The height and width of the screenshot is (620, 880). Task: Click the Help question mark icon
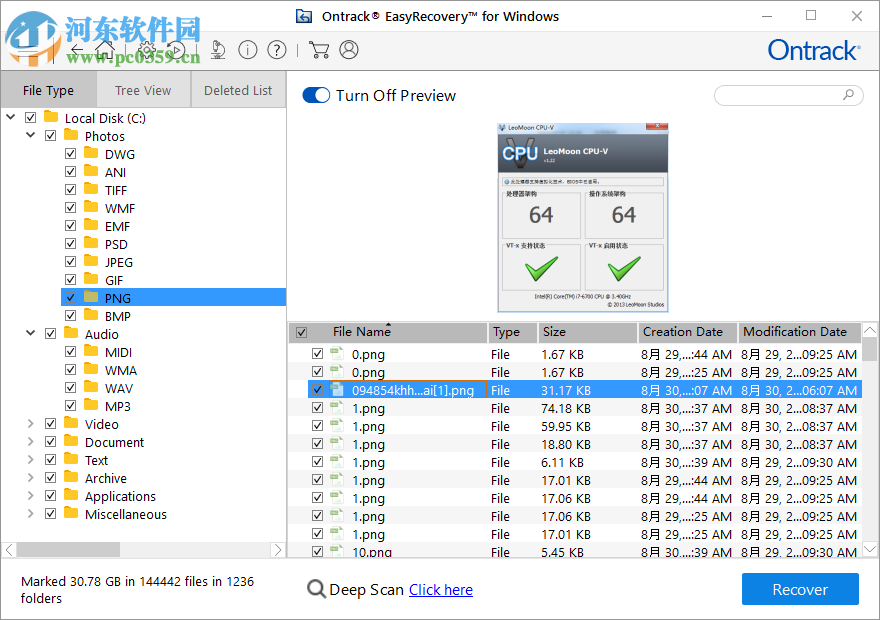point(277,49)
